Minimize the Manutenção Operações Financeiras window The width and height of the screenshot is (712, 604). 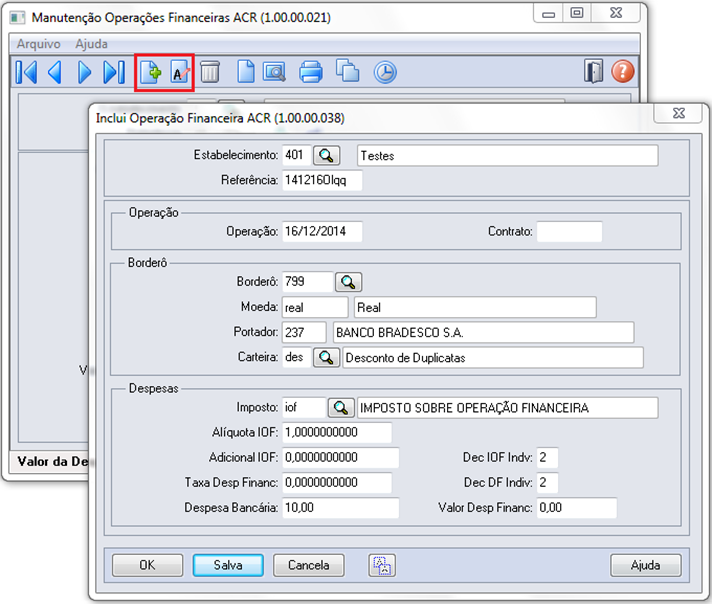pos(549,14)
